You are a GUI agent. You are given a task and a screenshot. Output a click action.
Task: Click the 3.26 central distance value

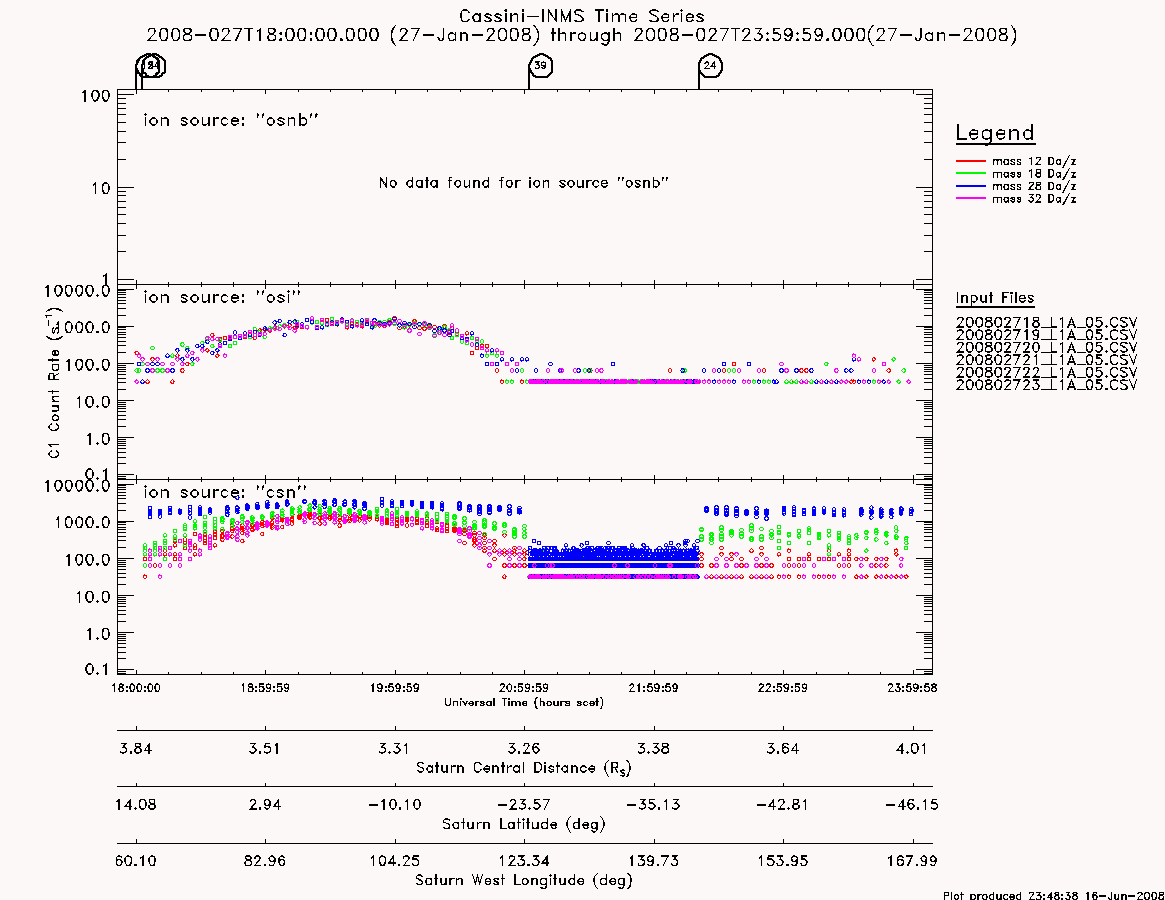(x=524, y=748)
